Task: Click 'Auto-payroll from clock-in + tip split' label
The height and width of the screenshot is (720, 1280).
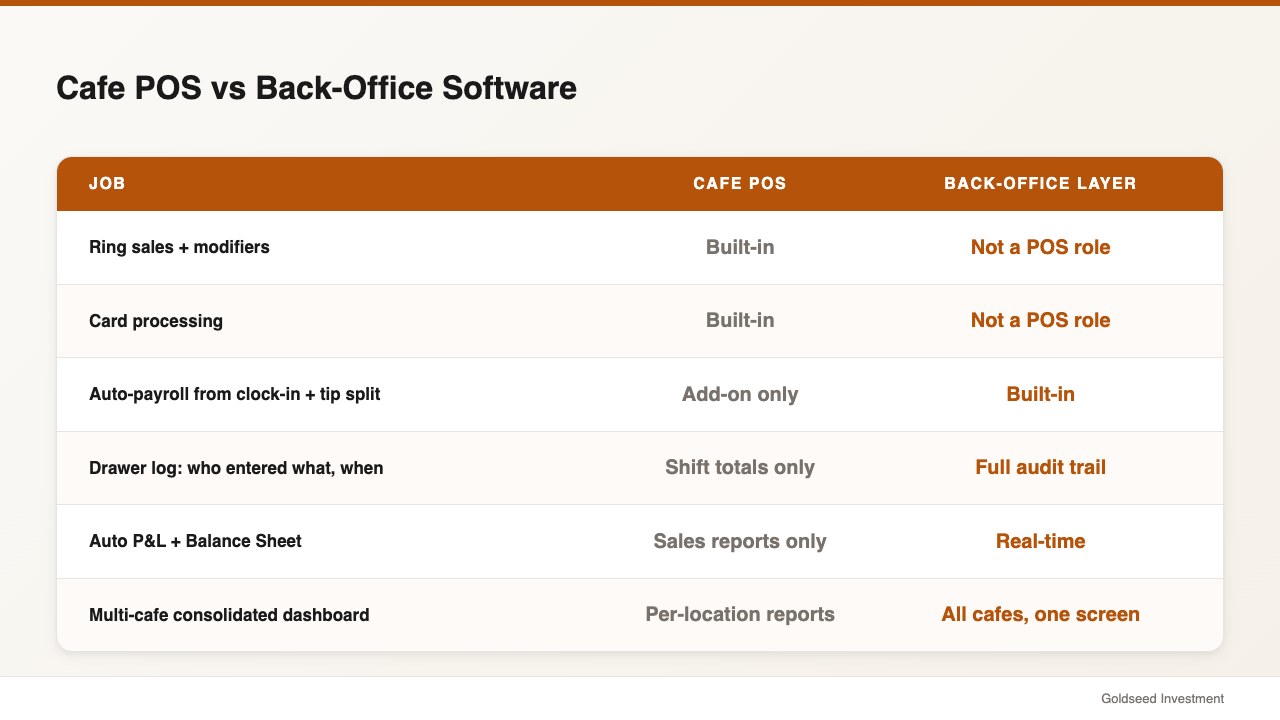Action: pos(234,394)
